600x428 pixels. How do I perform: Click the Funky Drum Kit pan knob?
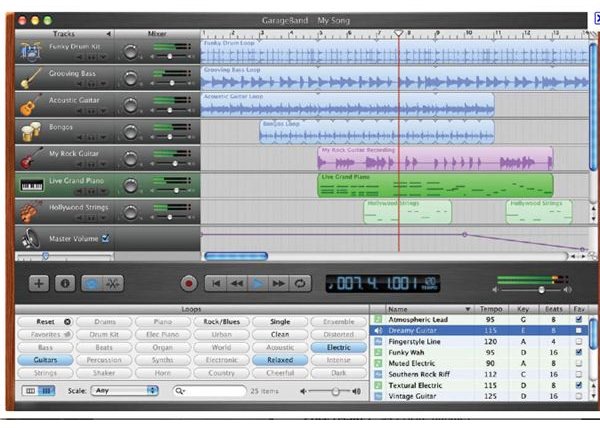coord(130,52)
